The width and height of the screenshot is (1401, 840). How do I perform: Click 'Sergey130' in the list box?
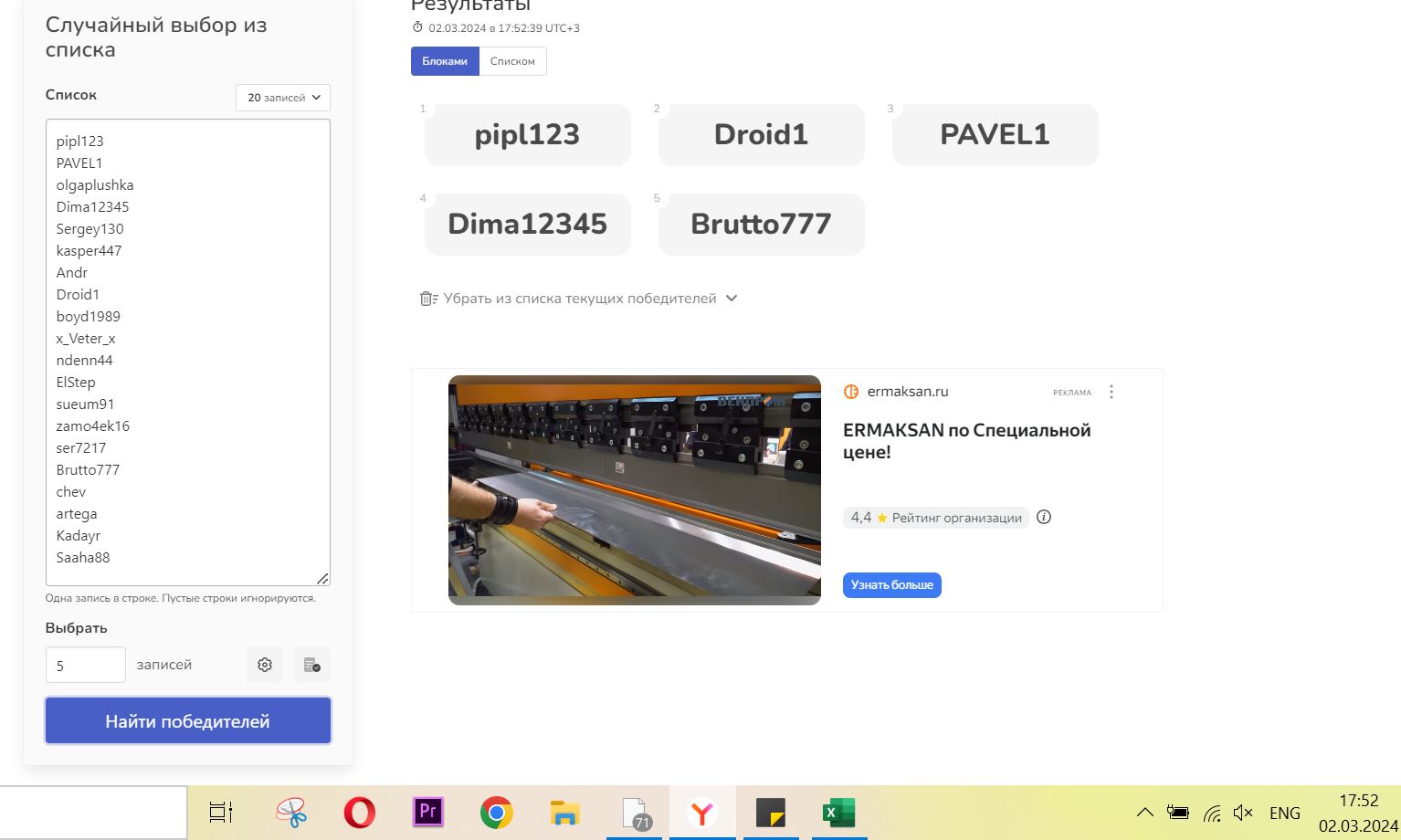coord(90,229)
